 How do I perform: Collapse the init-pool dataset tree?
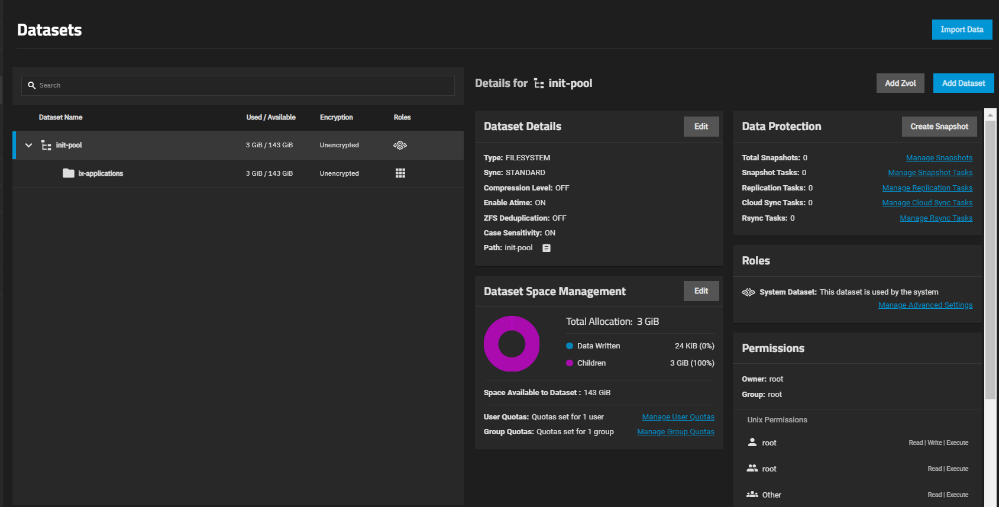[x=28, y=145]
